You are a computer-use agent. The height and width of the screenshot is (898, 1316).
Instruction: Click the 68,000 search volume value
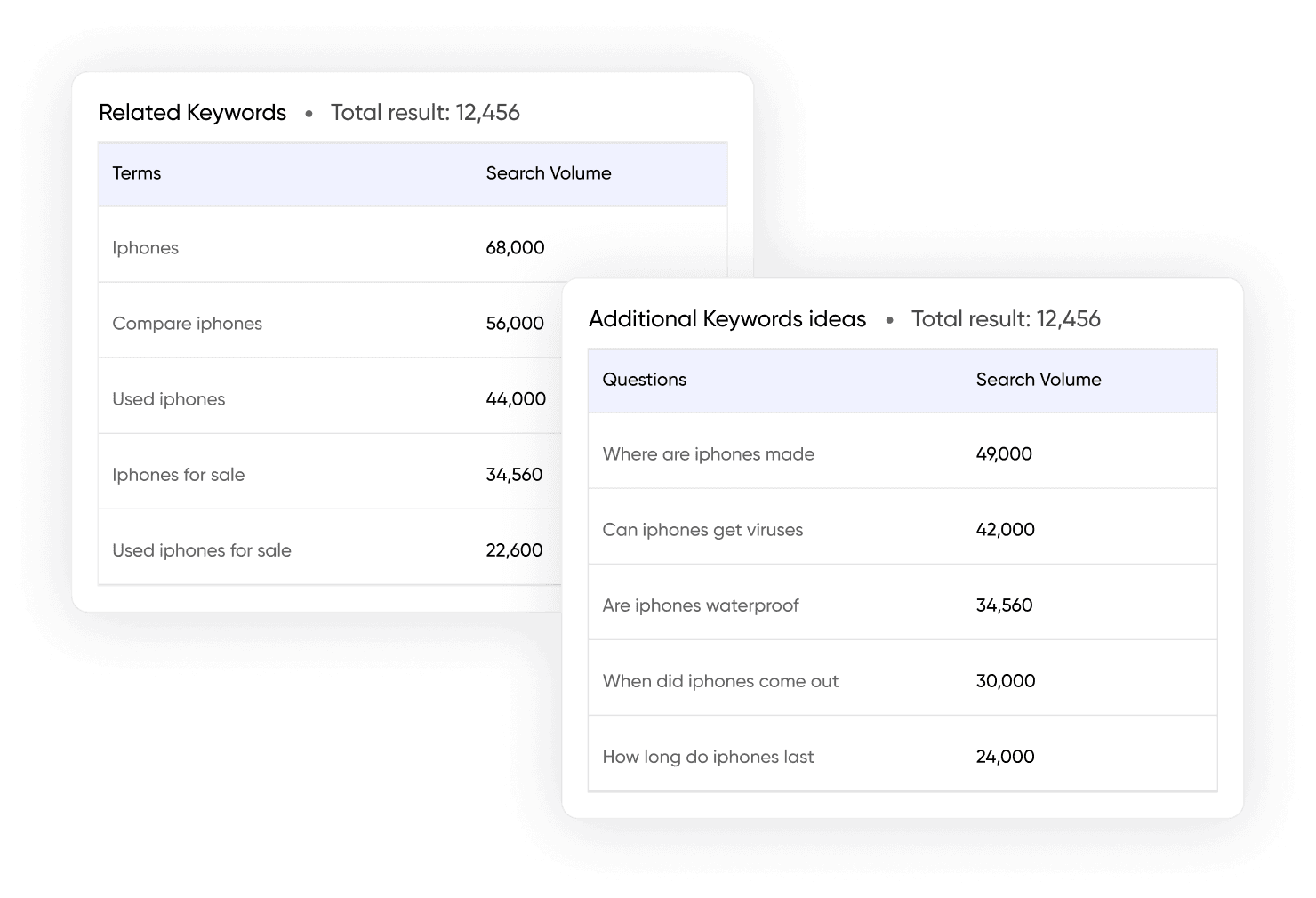coord(516,247)
